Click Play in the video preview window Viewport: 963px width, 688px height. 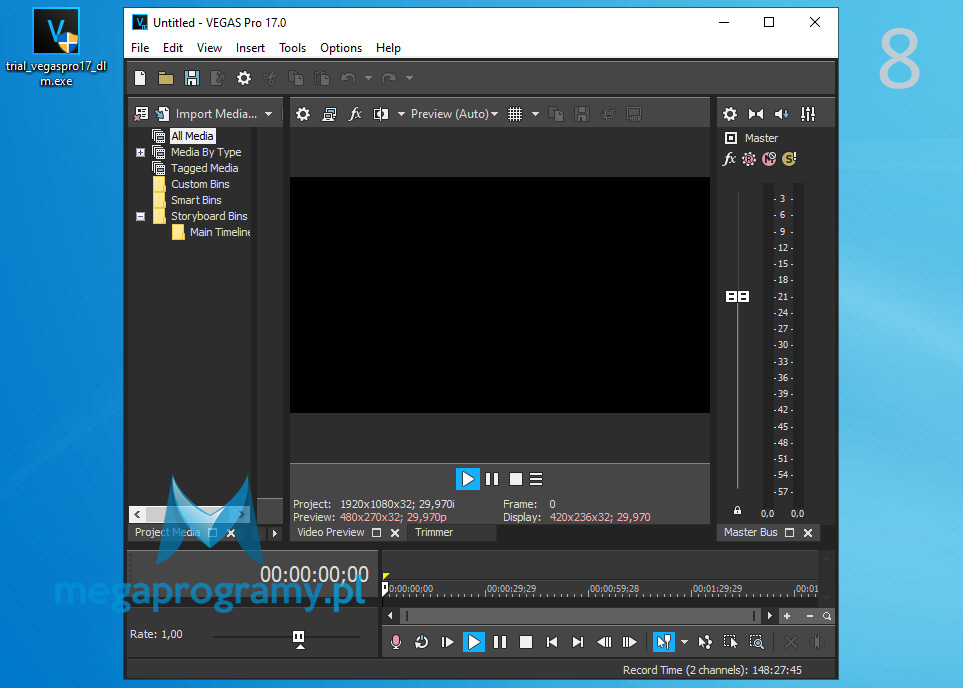[x=467, y=479]
